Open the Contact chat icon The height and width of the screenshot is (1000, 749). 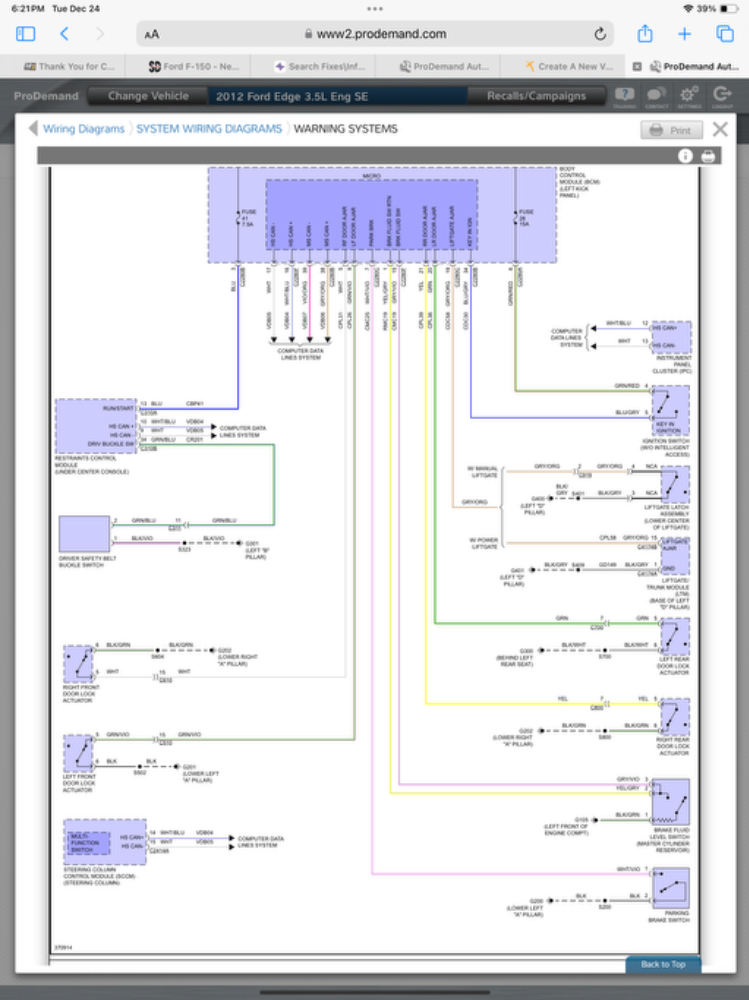(x=656, y=97)
